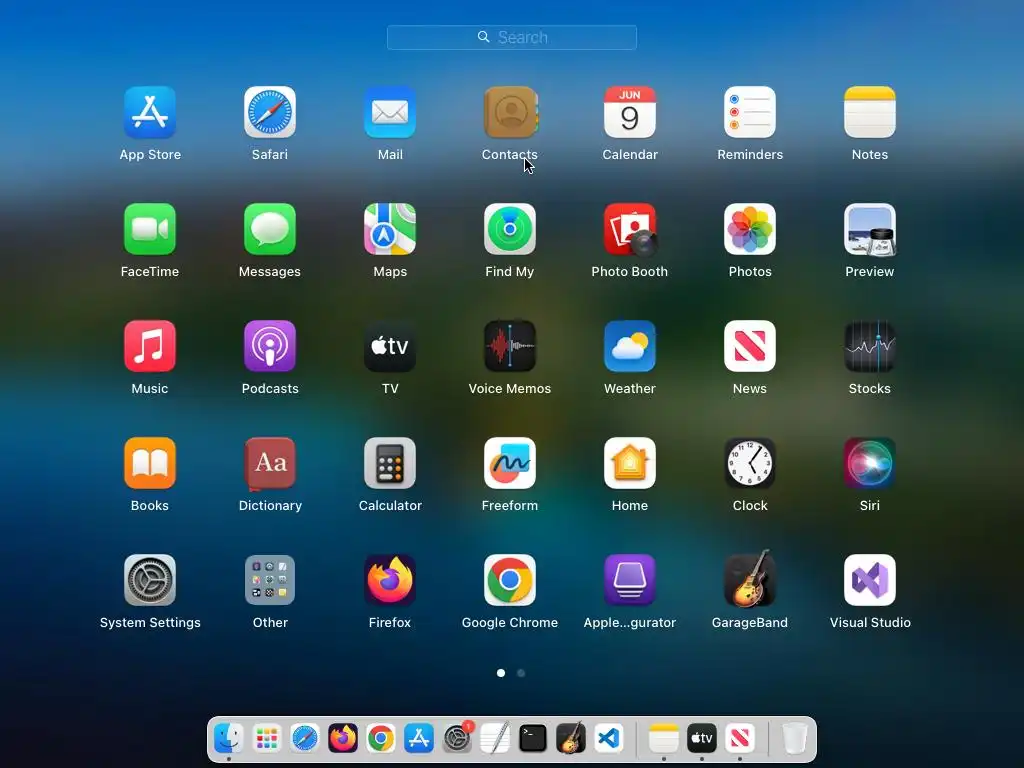Viewport: 1024px width, 768px height.
Task: Select the first Launchpad page dot
Action: (x=501, y=673)
